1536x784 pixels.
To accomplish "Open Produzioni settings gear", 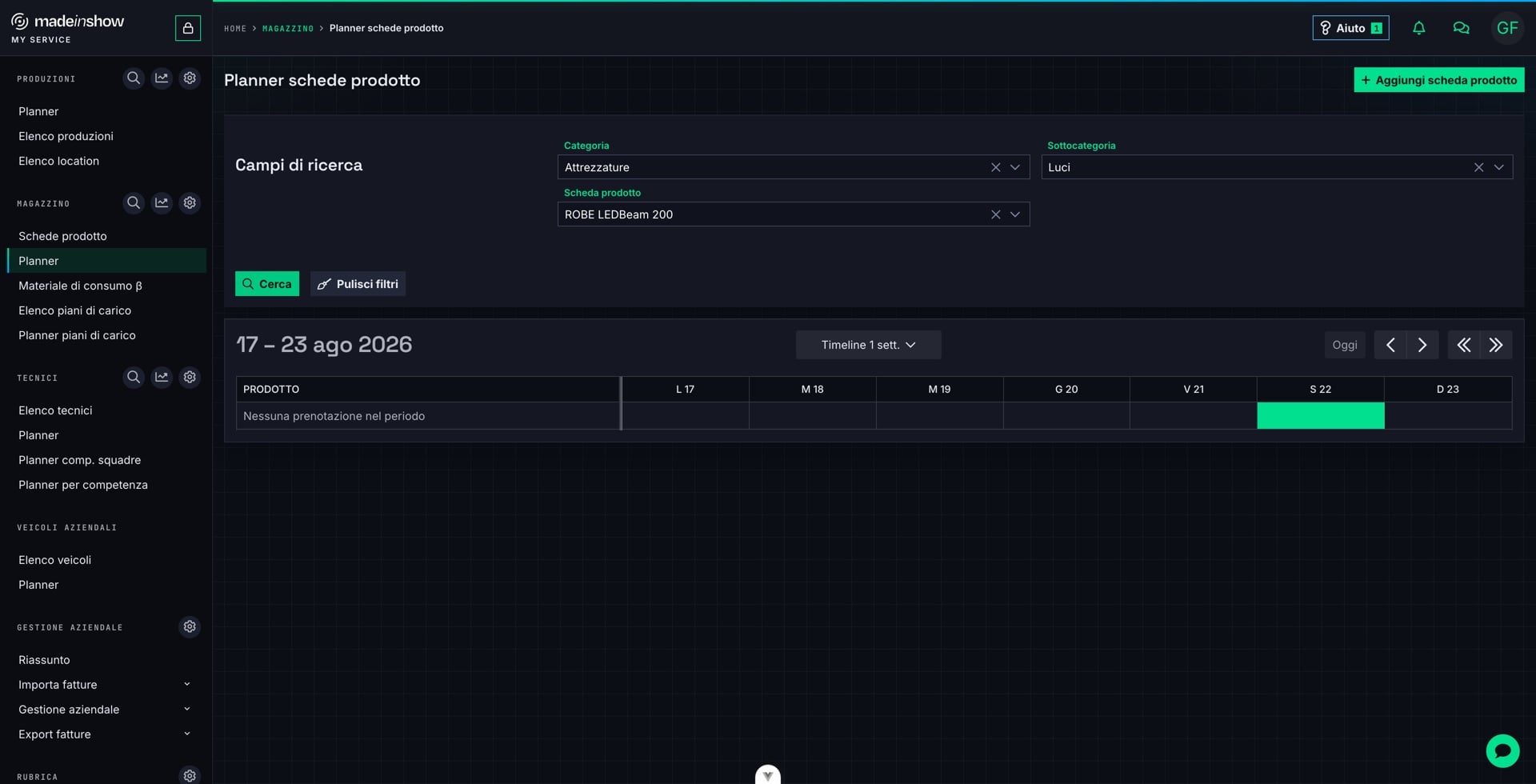I will (x=190, y=78).
